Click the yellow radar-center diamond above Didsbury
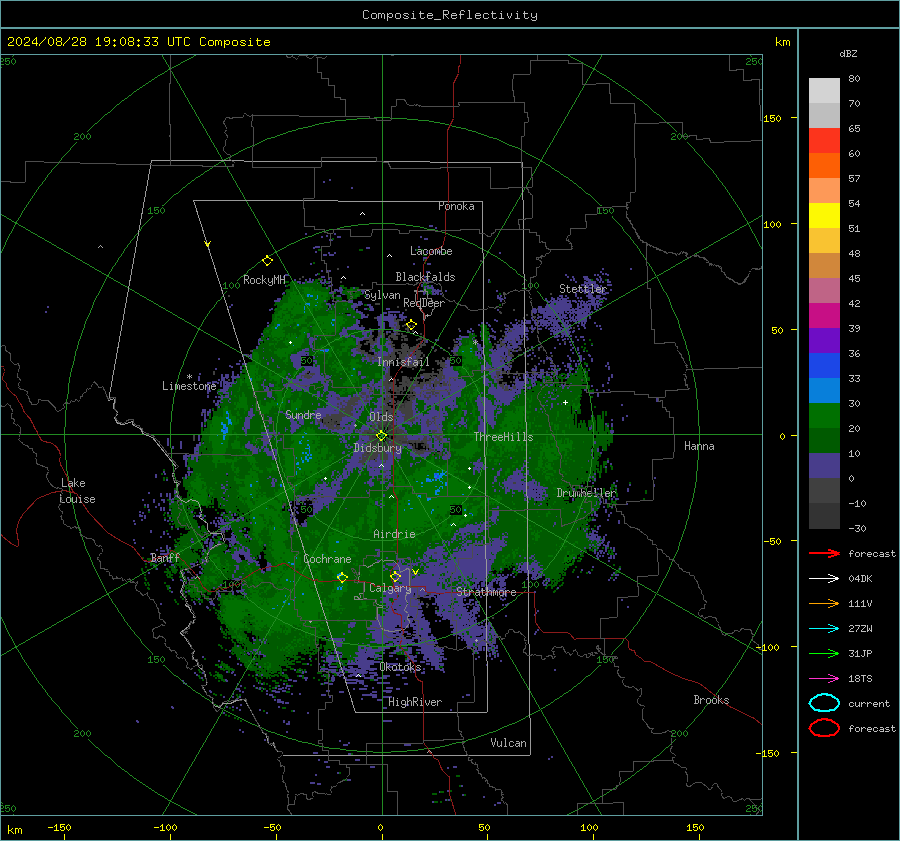 pos(381,436)
